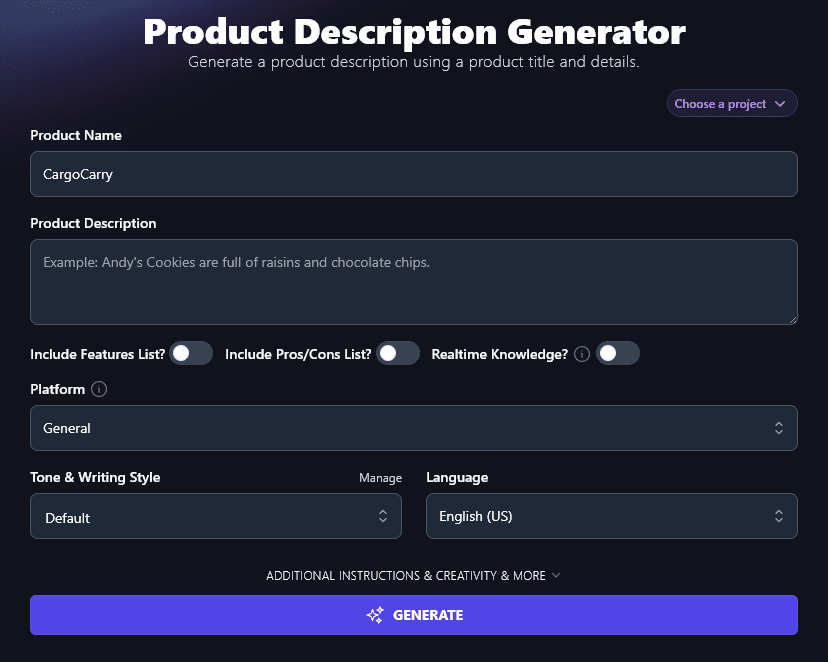Enable the Include Features List toggle
Viewport: 828px width, 662px height.
tap(190, 353)
